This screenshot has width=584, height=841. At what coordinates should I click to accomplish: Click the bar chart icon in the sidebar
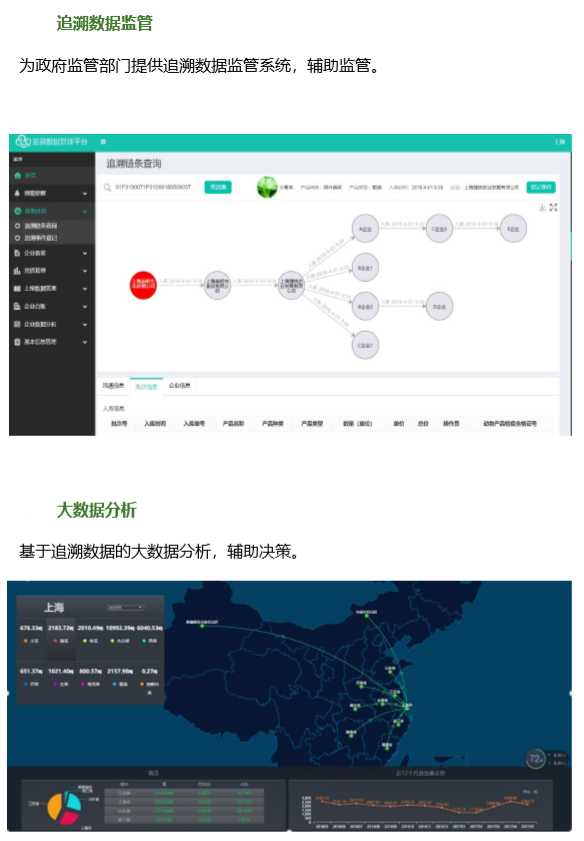pyautogui.click(x=17, y=271)
